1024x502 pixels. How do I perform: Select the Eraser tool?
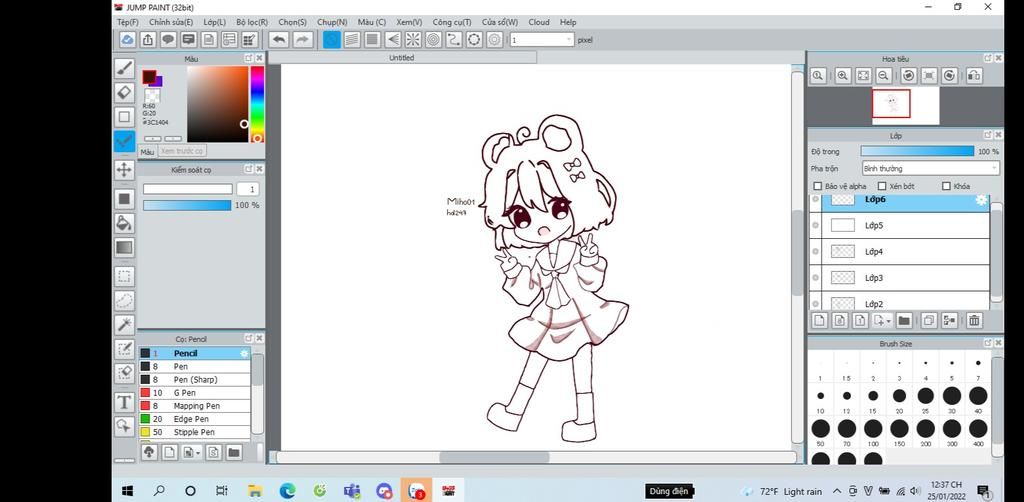coord(124,92)
